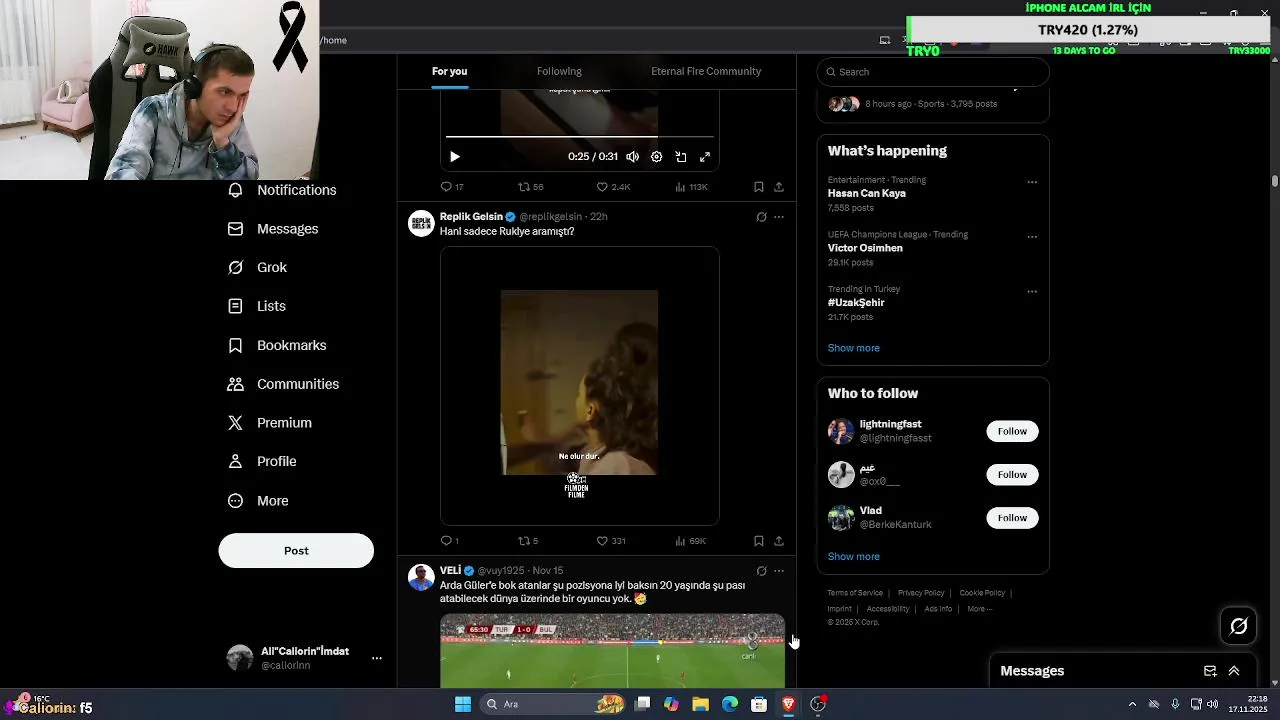Mute the video via speaker icon
Viewport: 1280px width, 720px height.
pyautogui.click(x=632, y=157)
